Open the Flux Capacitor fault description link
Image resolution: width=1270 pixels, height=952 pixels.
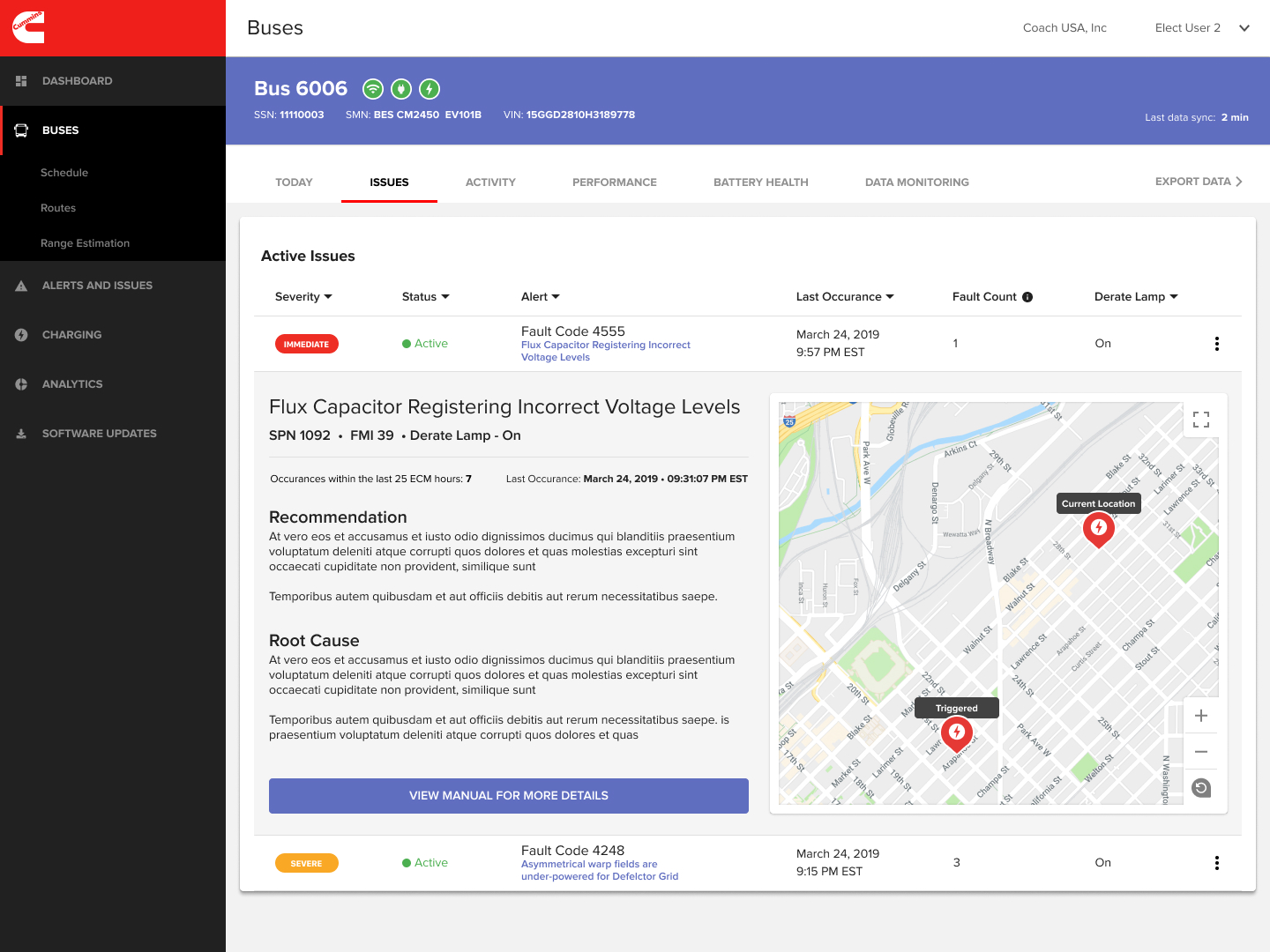(606, 351)
